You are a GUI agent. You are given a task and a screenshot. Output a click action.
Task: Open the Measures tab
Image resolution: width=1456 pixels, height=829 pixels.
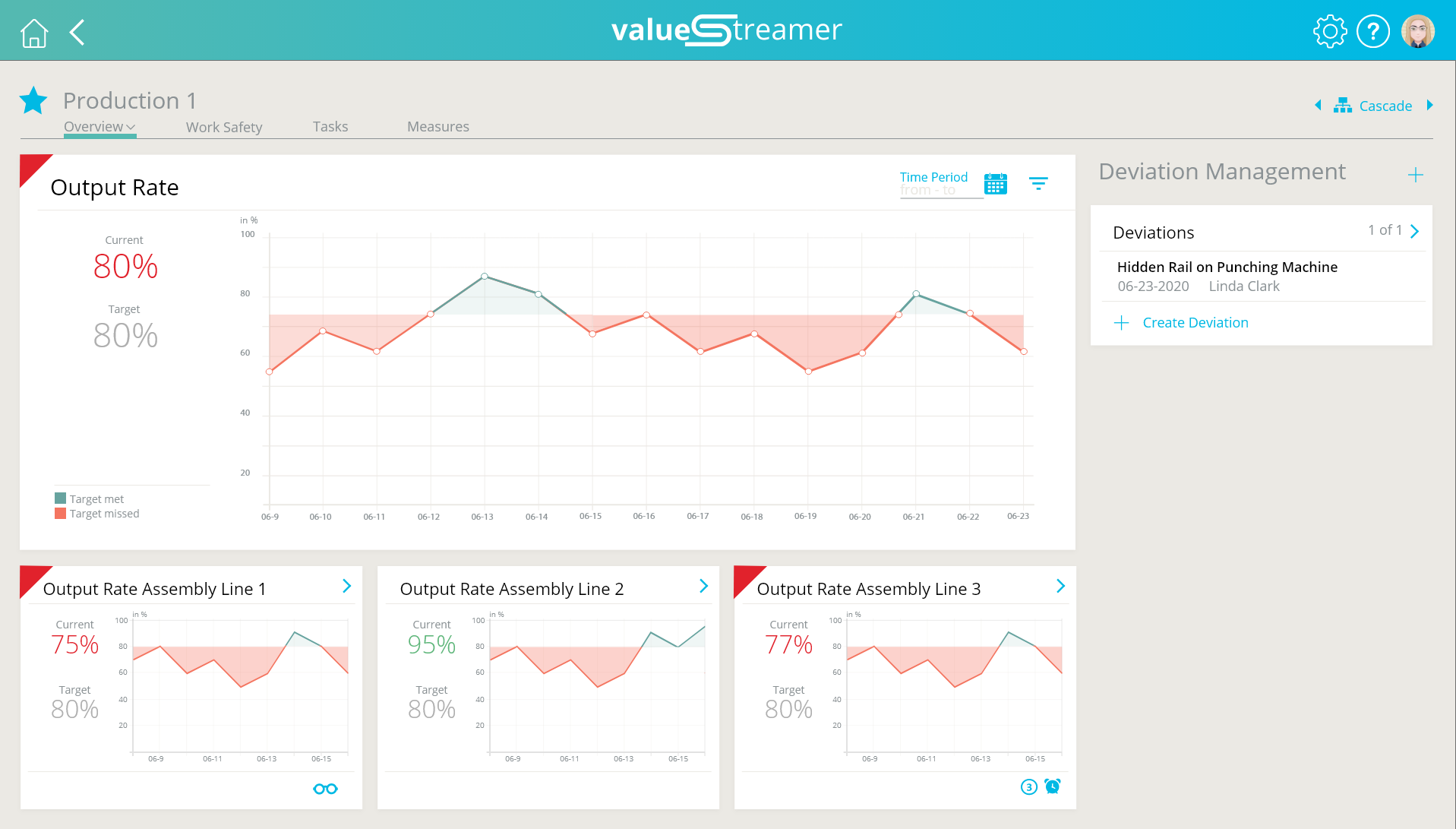click(x=437, y=126)
